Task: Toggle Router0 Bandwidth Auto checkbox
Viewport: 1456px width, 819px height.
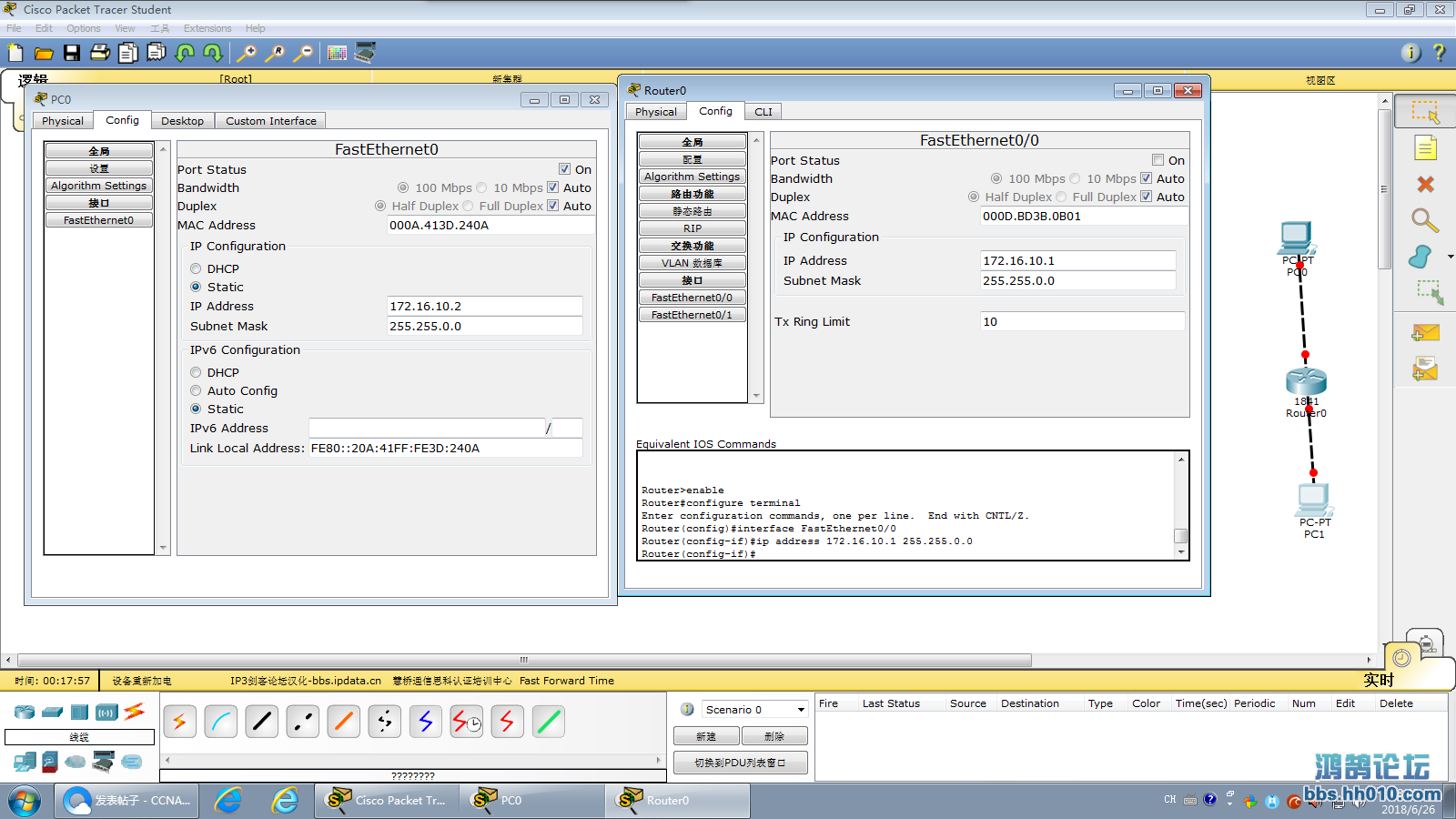Action: (1146, 178)
